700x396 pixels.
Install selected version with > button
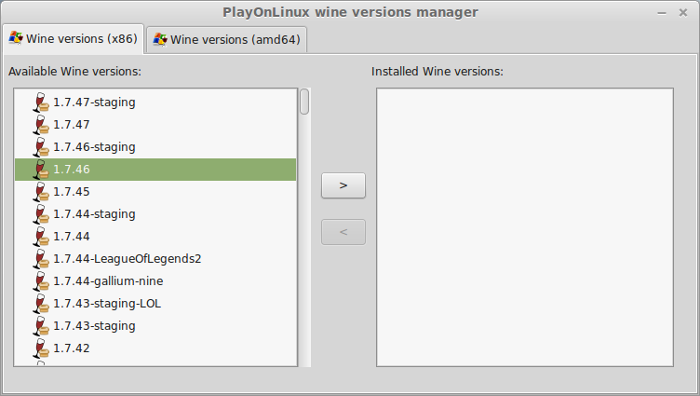343,185
